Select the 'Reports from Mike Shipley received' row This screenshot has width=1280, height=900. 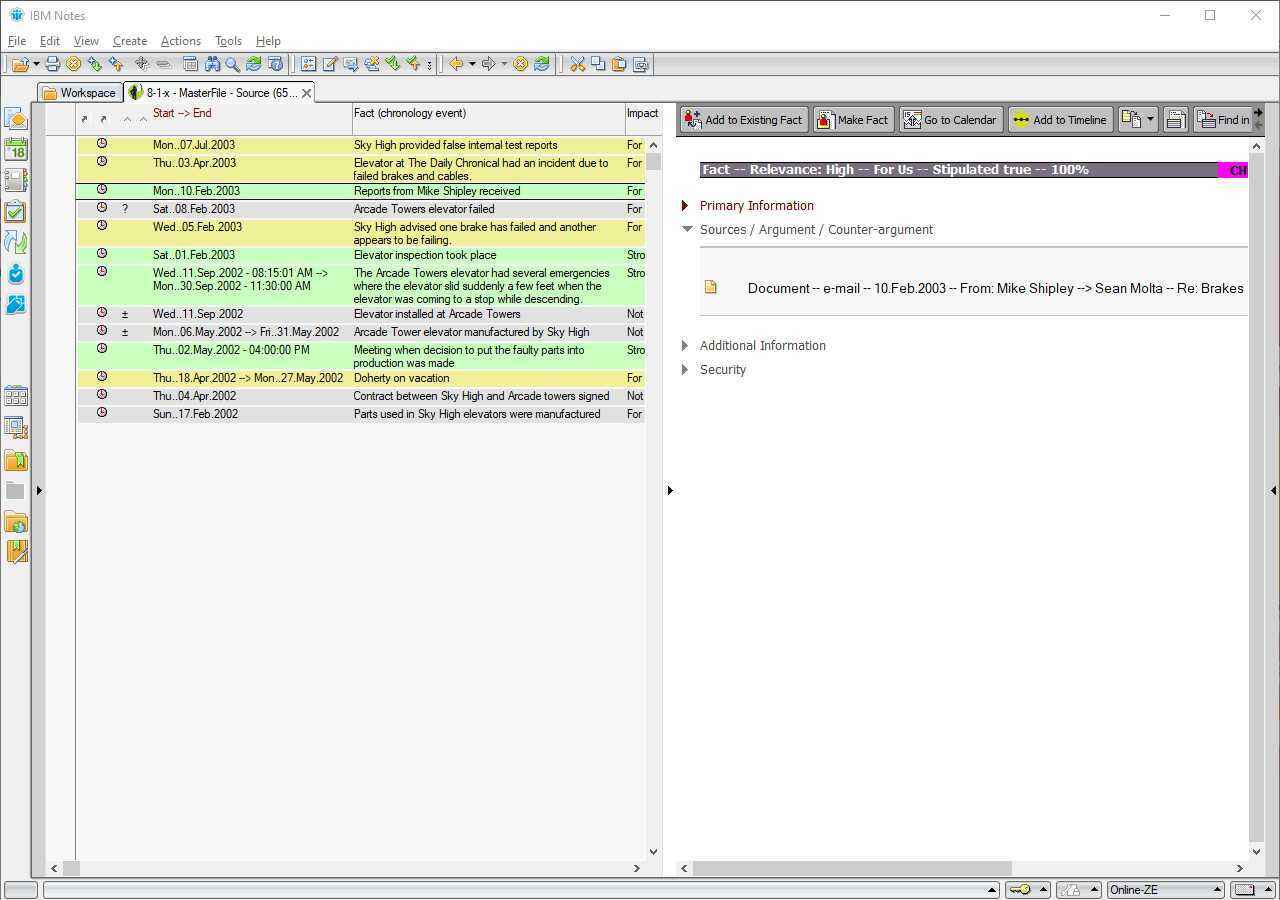[x=436, y=191]
